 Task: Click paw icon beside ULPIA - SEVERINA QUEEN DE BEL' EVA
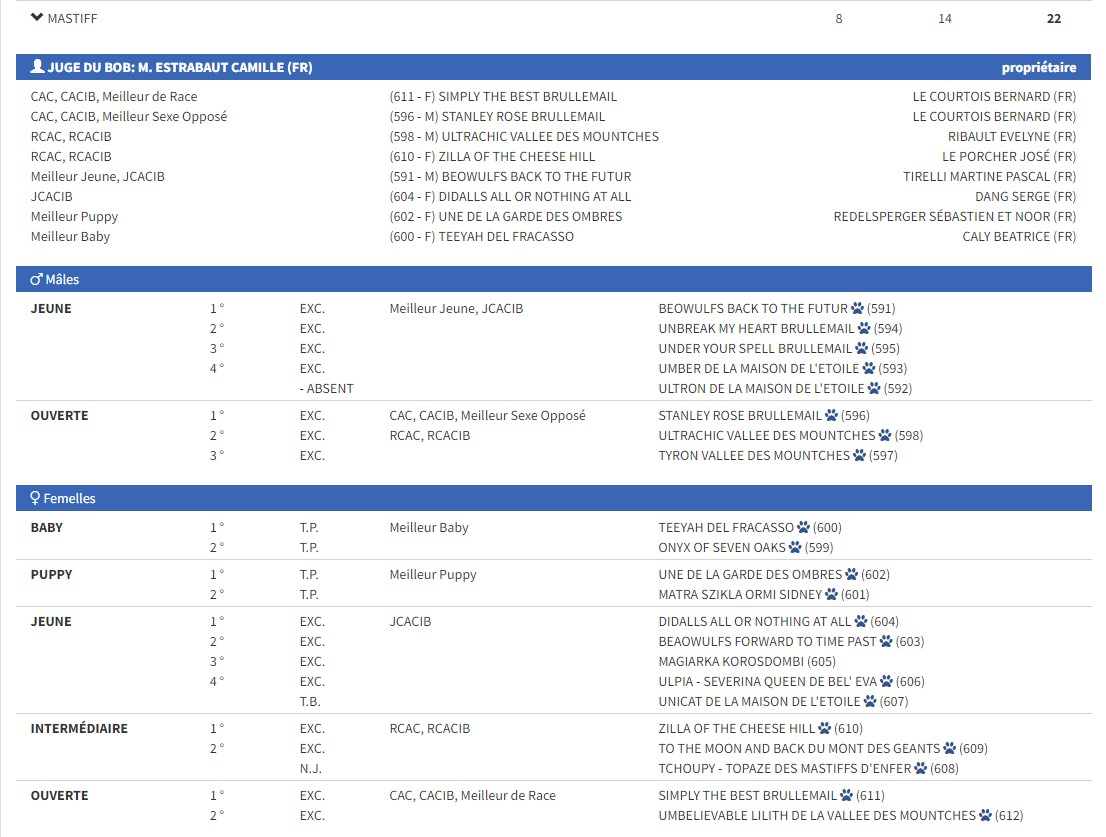click(887, 681)
